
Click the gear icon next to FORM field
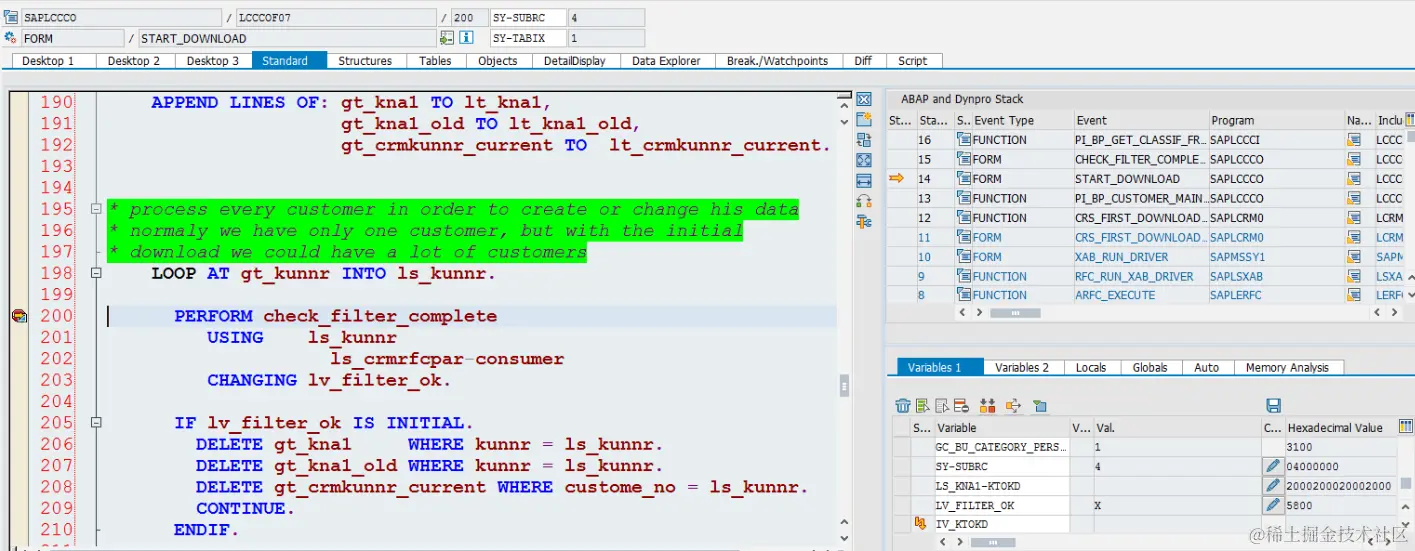pos(11,38)
